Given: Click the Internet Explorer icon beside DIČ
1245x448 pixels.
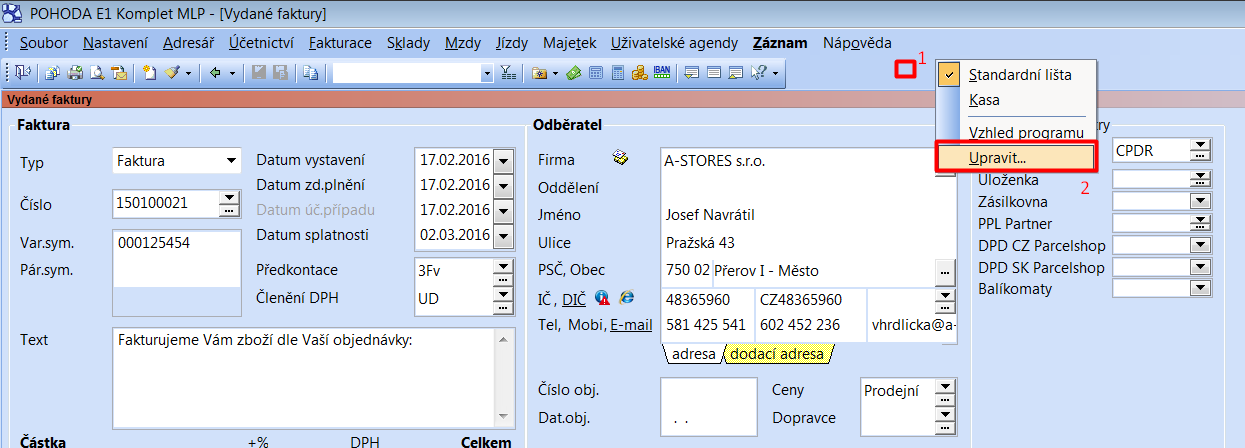Looking at the screenshot, I should click(627, 297).
